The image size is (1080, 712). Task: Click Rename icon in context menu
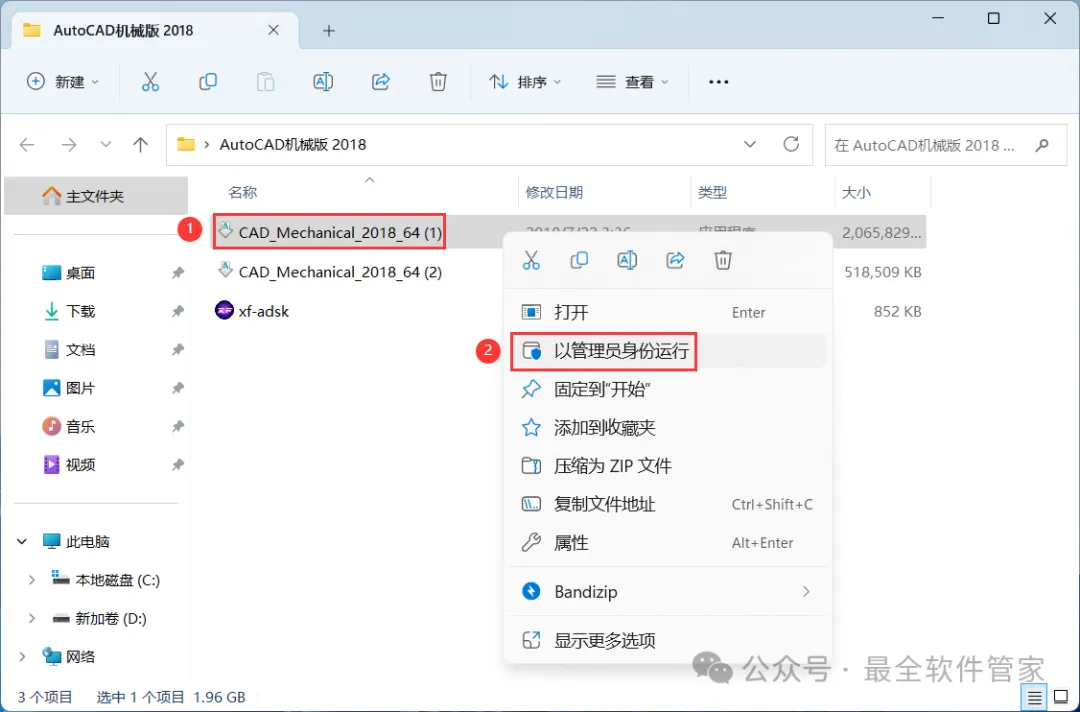pos(627,260)
